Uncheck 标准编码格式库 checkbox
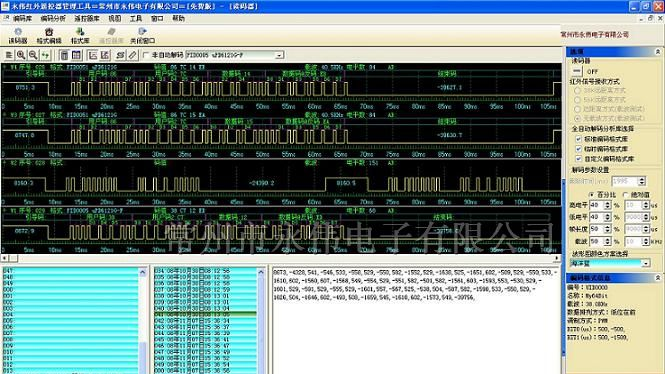Image resolution: width=665 pixels, height=374 pixels. (x=578, y=139)
